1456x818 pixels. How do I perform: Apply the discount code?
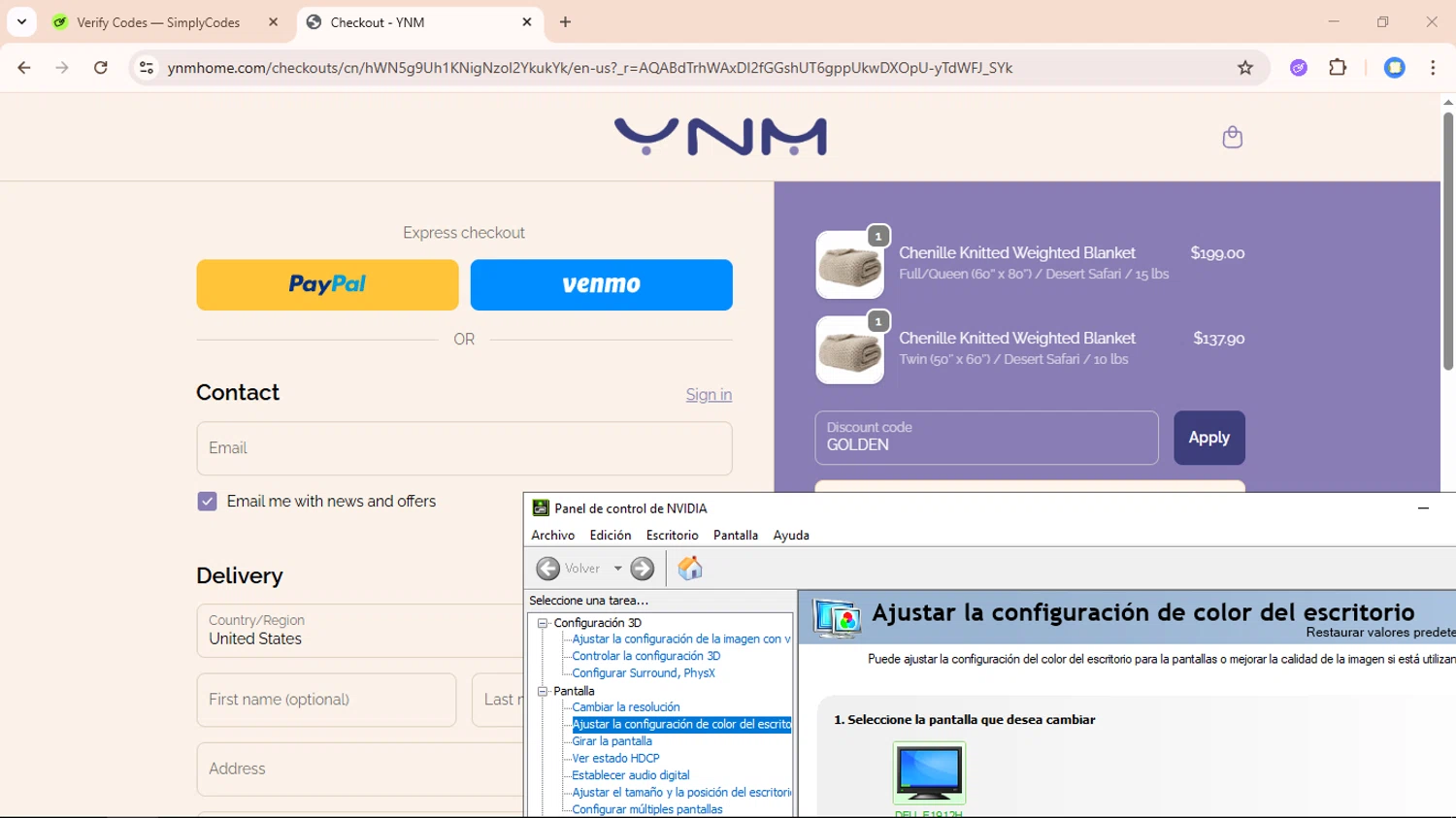pyautogui.click(x=1208, y=438)
